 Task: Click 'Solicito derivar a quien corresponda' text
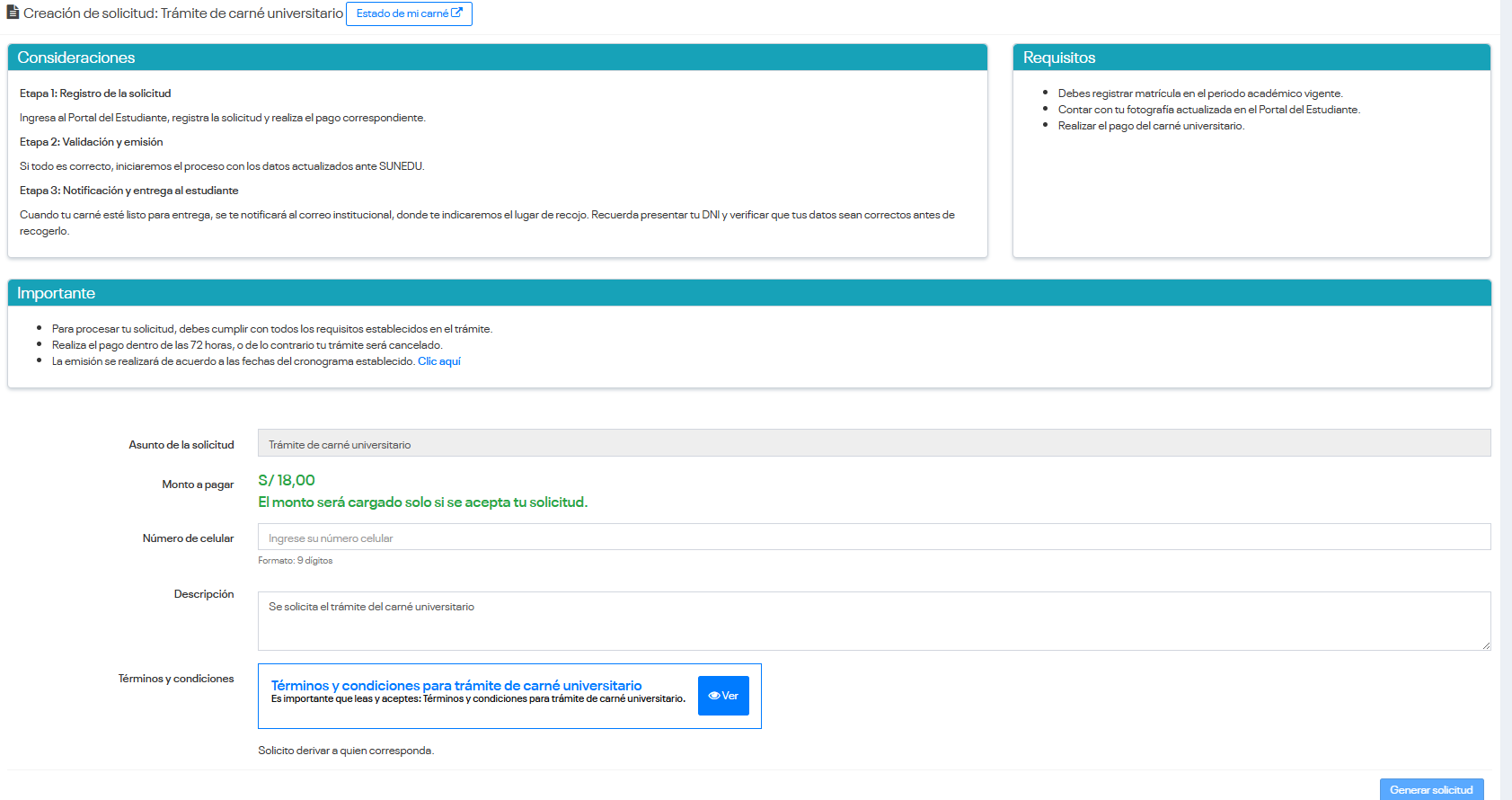(x=346, y=751)
